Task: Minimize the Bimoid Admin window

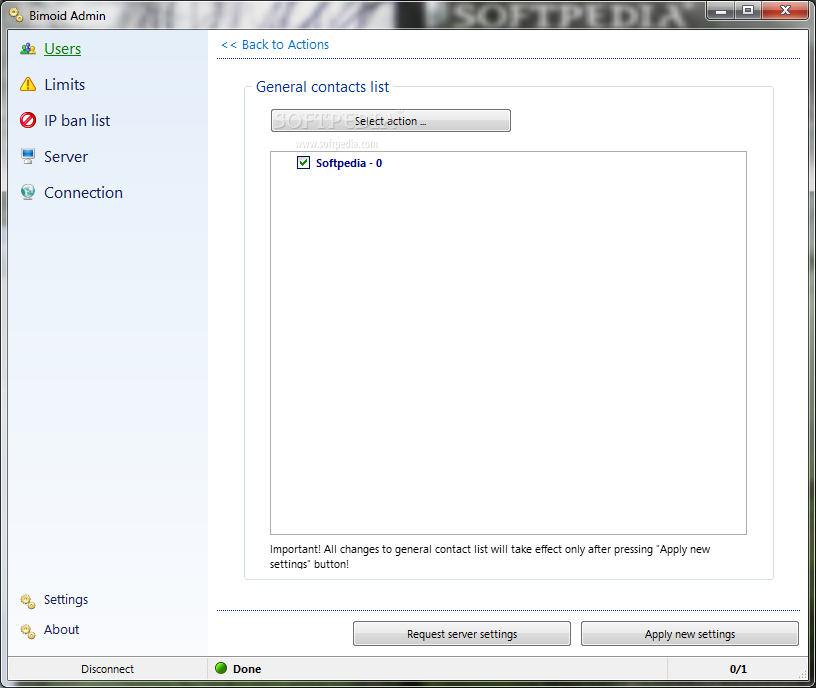Action: tap(721, 10)
